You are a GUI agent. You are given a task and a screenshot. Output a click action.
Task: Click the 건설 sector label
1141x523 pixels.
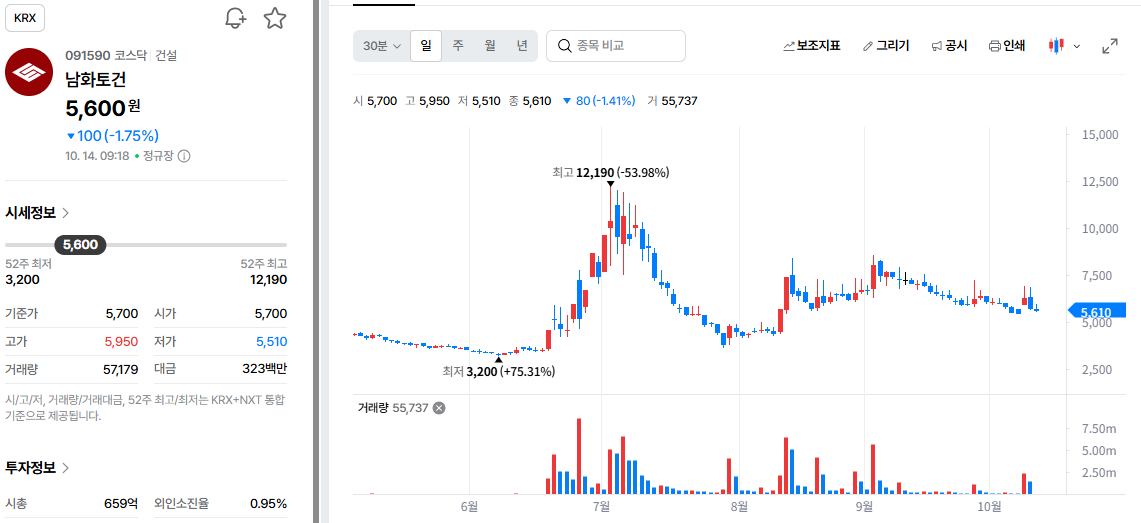(x=166, y=55)
